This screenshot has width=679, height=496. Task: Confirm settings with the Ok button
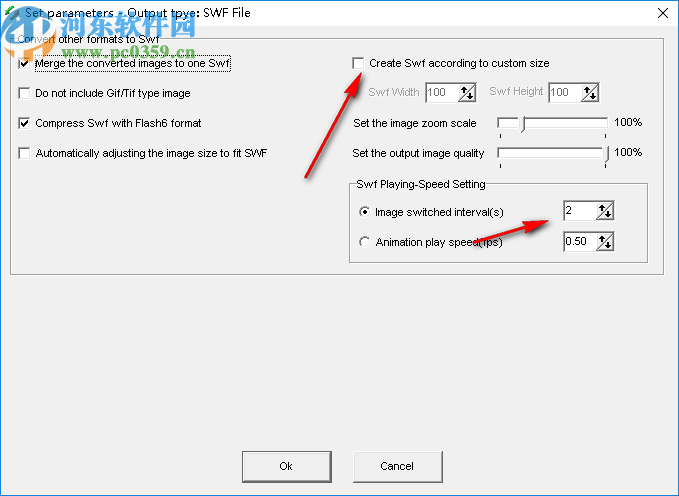click(x=287, y=467)
